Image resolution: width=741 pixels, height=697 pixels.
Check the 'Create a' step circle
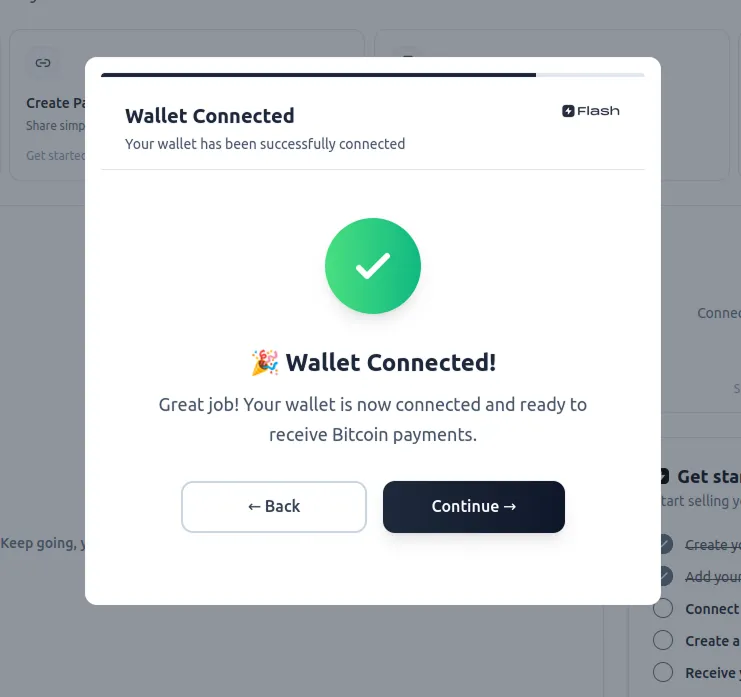(x=663, y=640)
